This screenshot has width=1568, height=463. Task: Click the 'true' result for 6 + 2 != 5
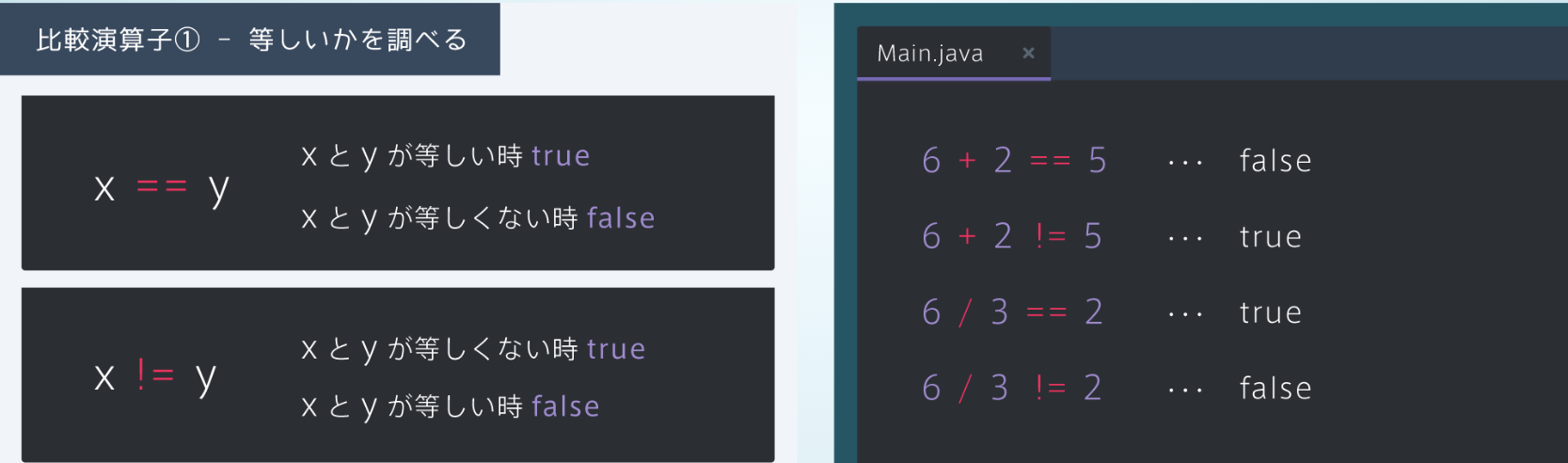point(1270,237)
